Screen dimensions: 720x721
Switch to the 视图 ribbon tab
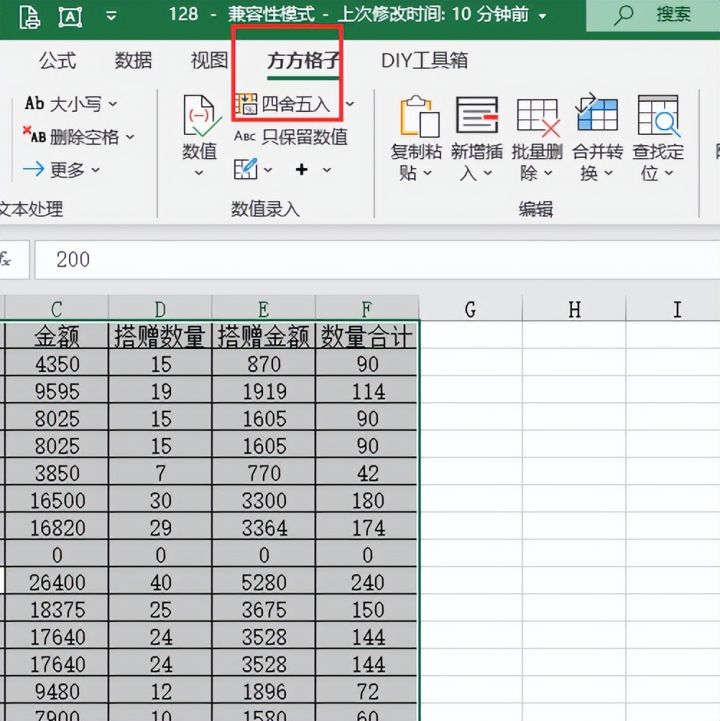click(209, 60)
